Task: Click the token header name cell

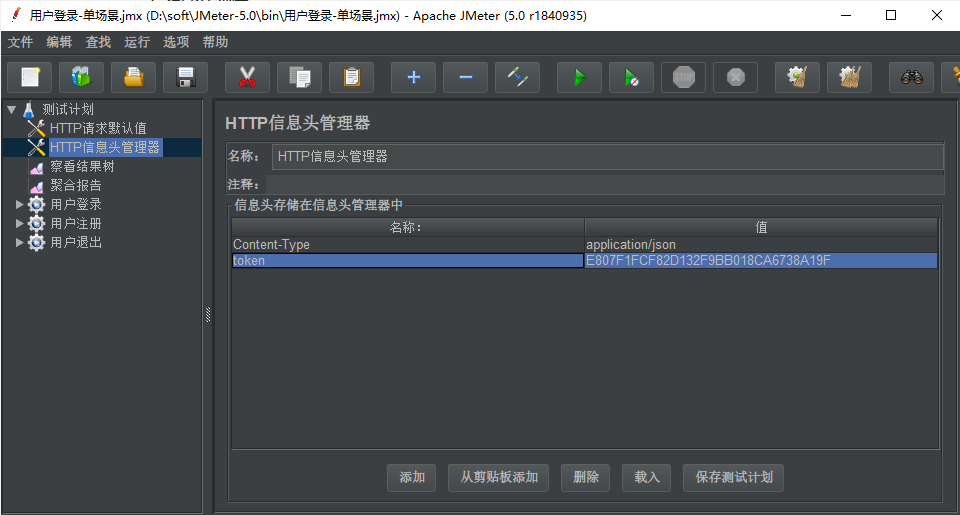Action: [408, 261]
